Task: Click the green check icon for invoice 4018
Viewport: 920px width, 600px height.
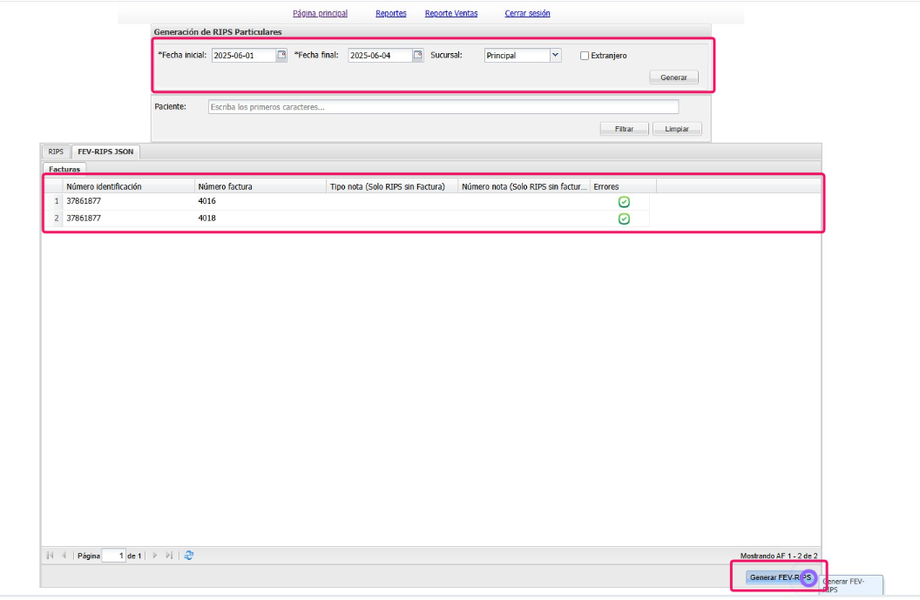Action: [x=624, y=219]
